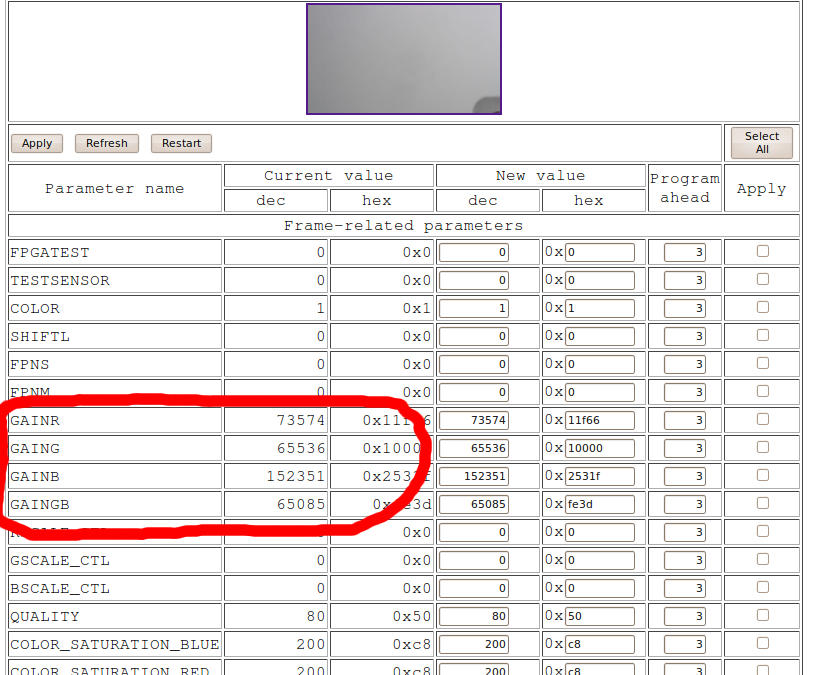This screenshot has width=817, height=675.
Task: Tick the Apply checkbox for COLOR
Action: (x=762, y=308)
